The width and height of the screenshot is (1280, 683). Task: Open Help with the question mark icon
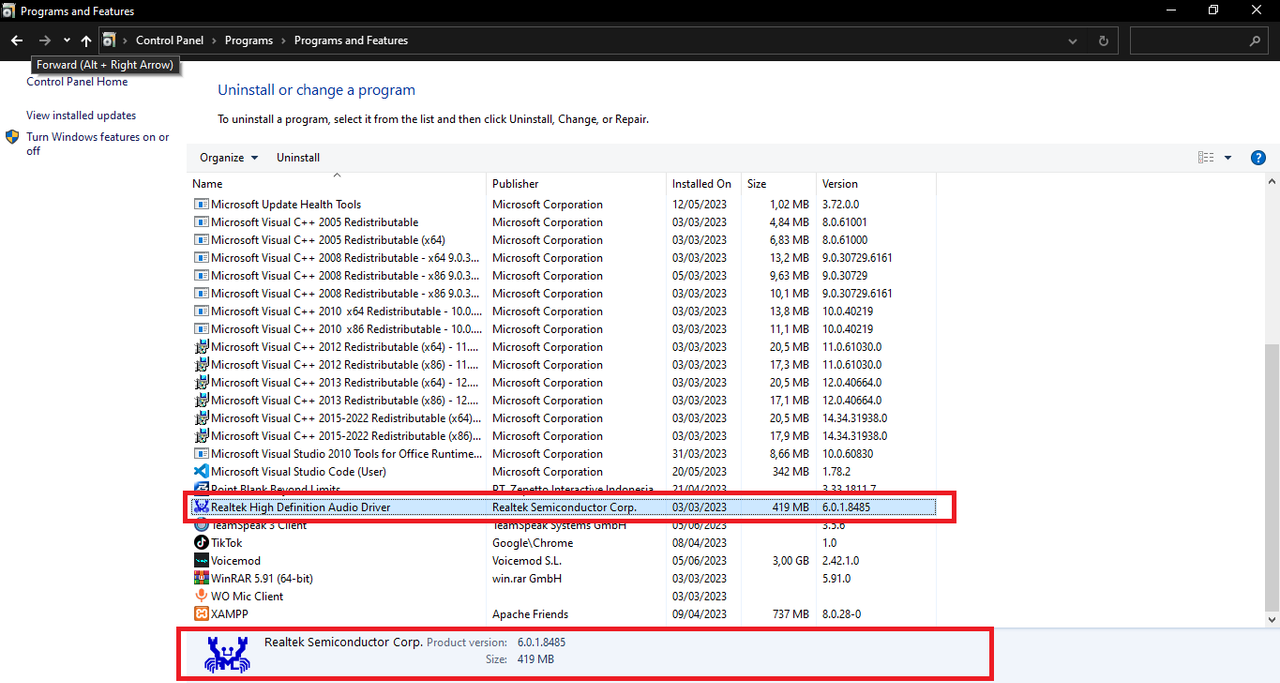1259,158
